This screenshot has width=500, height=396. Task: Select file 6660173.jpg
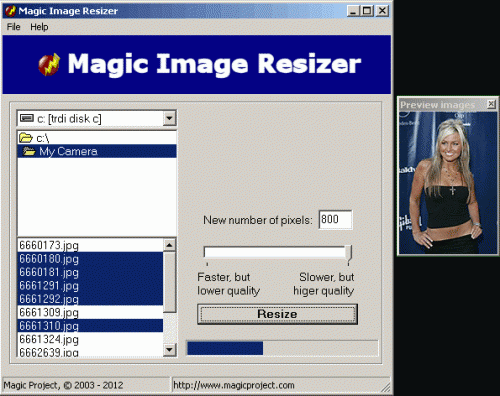(90, 245)
